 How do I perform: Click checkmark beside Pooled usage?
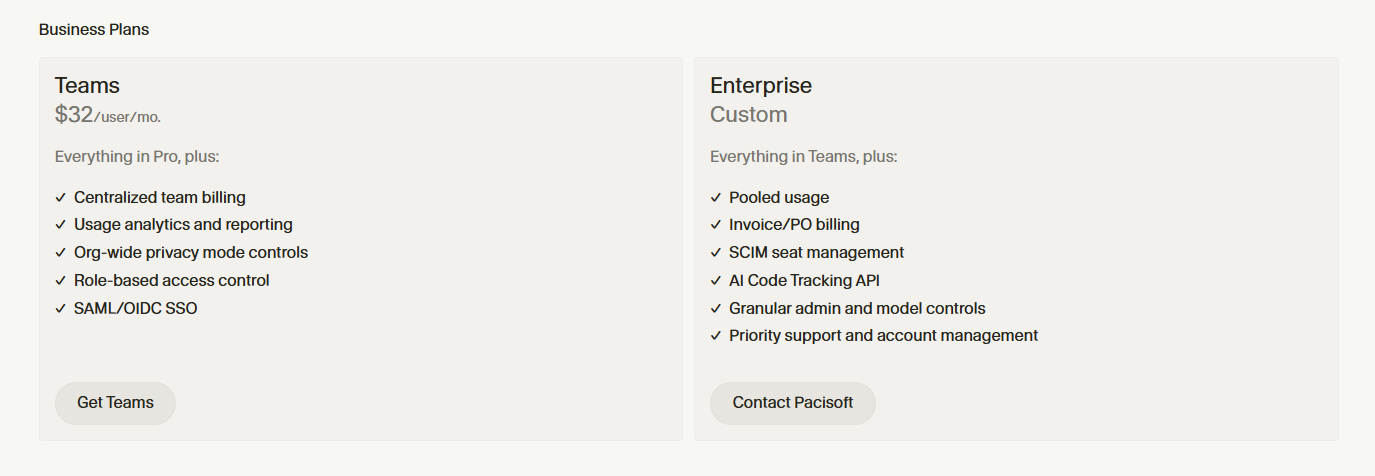(x=716, y=198)
